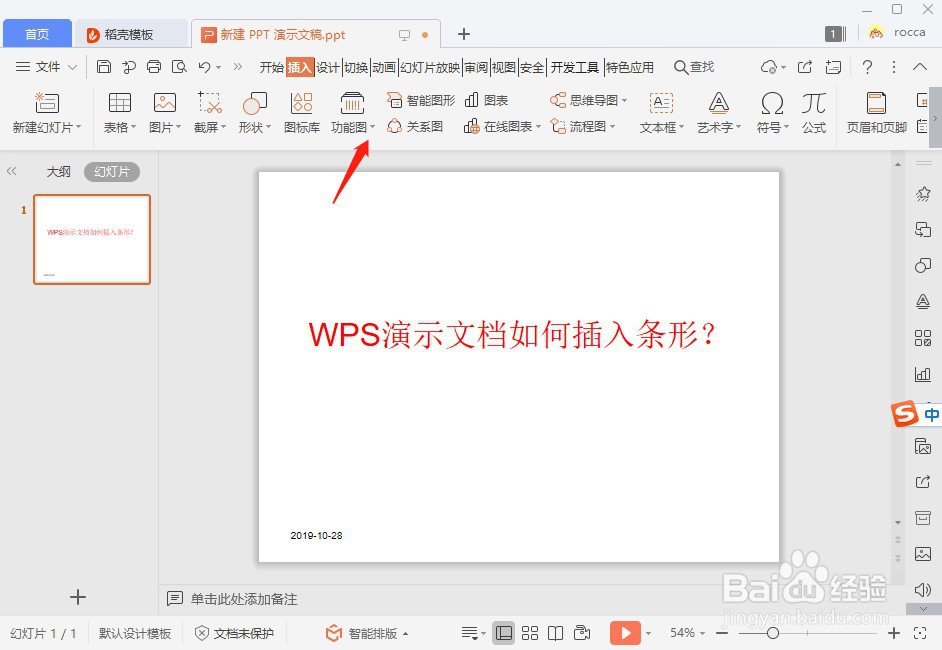This screenshot has width=942, height=650.
Task: Click the help question mark icon
Action: (867, 67)
